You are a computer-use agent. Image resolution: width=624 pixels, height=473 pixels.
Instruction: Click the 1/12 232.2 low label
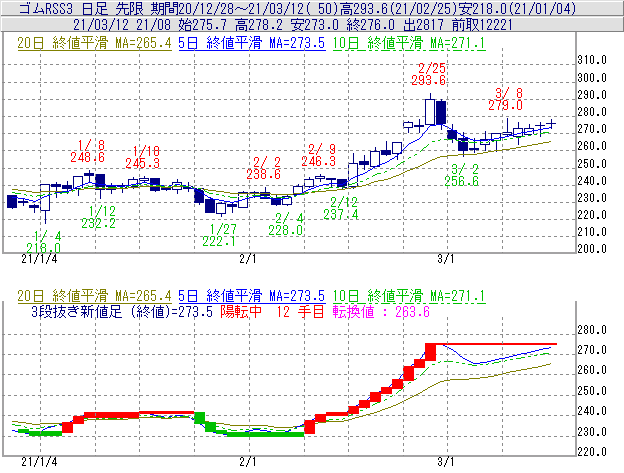pyautogui.click(x=99, y=217)
